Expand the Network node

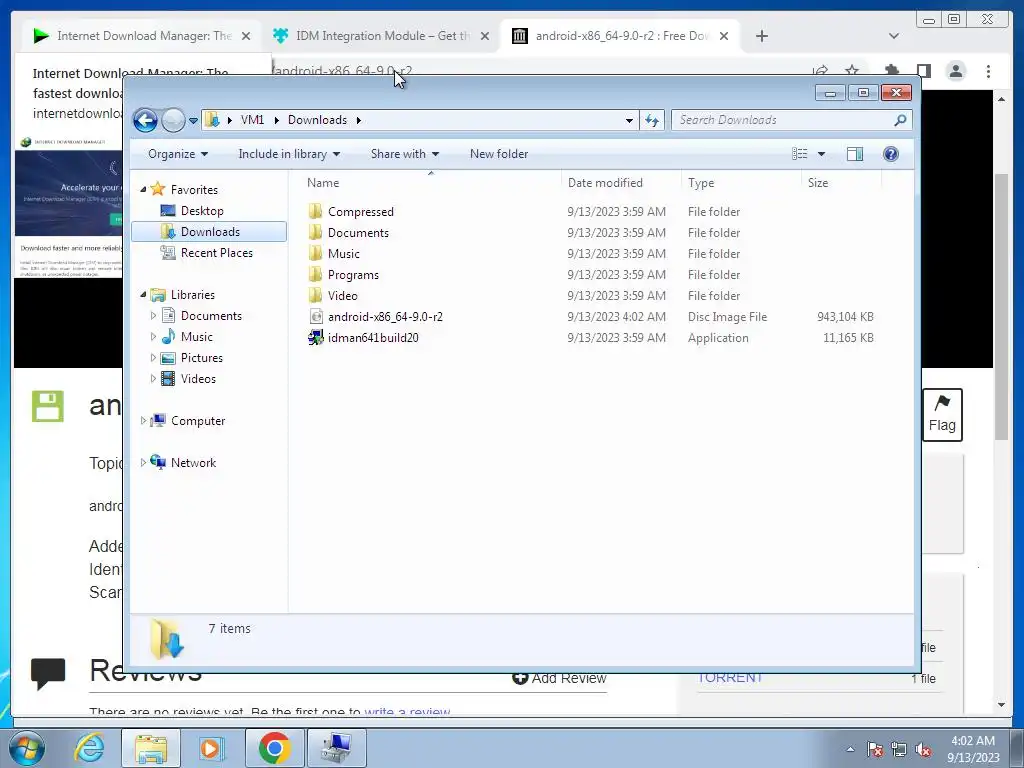(143, 462)
